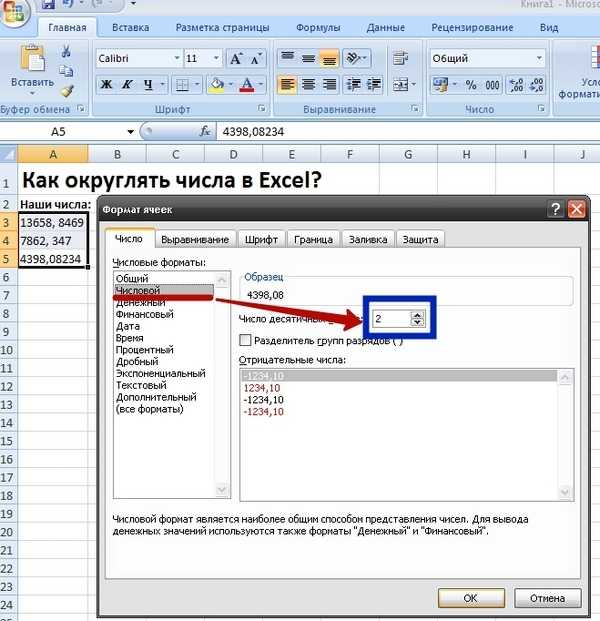Viewport: 600px width, 621px height.
Task: Apply thousands separator 000 icon
Action: coord(492,85)
